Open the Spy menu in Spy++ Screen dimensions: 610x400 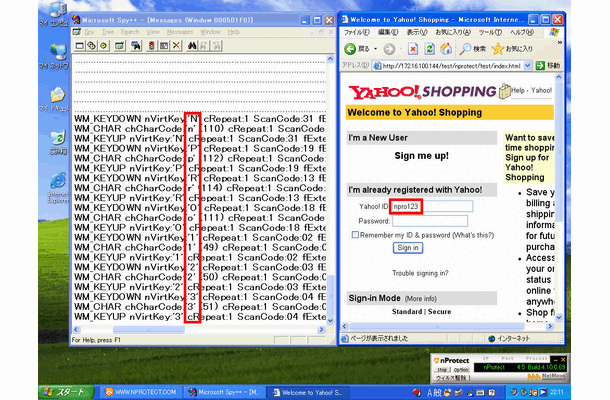pos(89,32)
